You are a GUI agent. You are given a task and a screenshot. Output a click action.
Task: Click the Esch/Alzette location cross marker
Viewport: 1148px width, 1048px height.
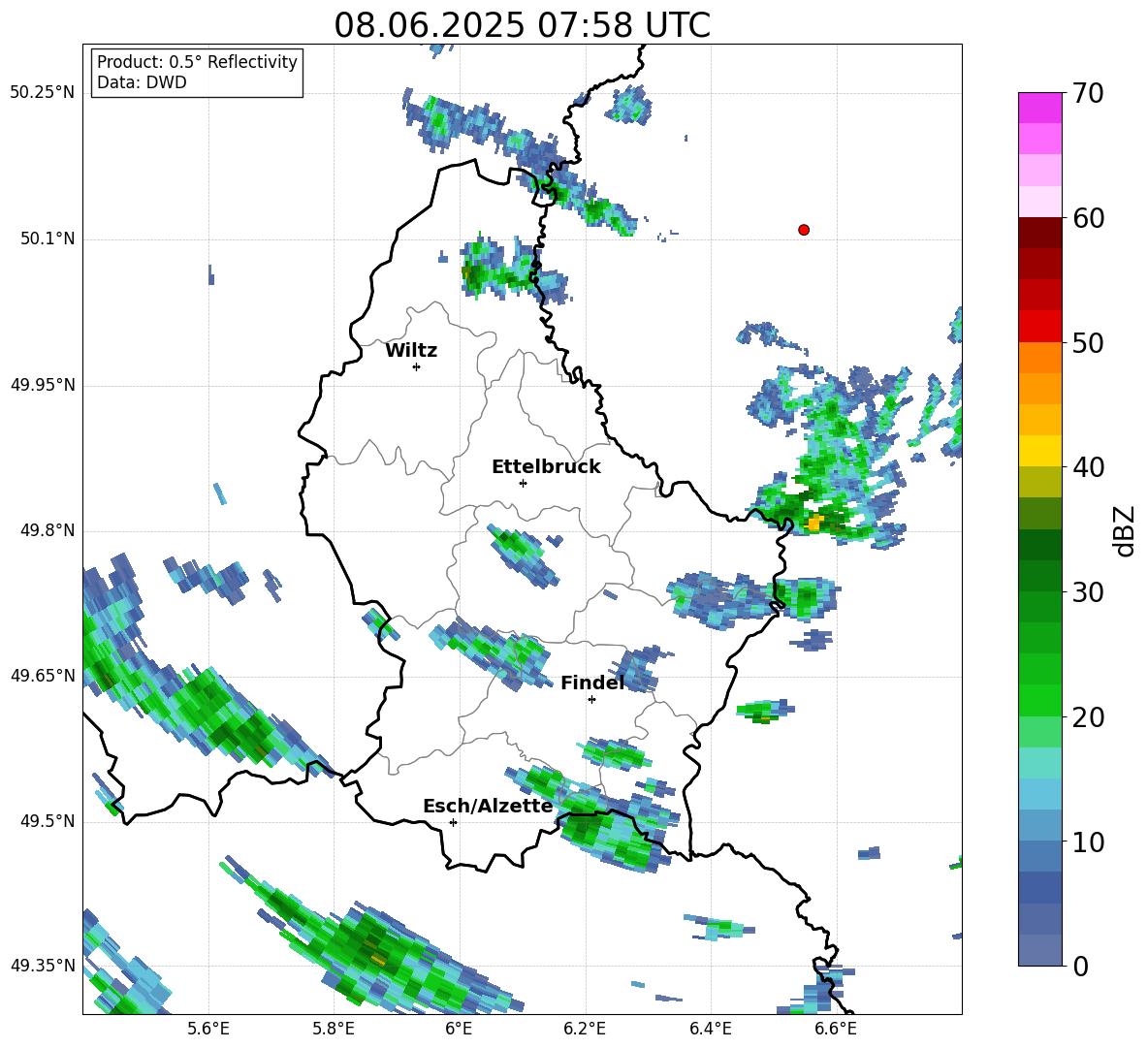coord(453,822)
